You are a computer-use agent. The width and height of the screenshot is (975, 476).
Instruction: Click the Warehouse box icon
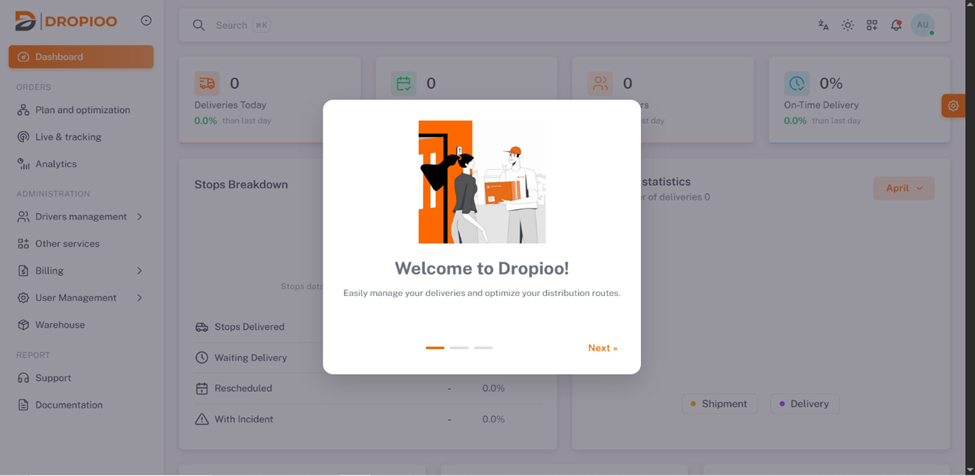(24, 325)
